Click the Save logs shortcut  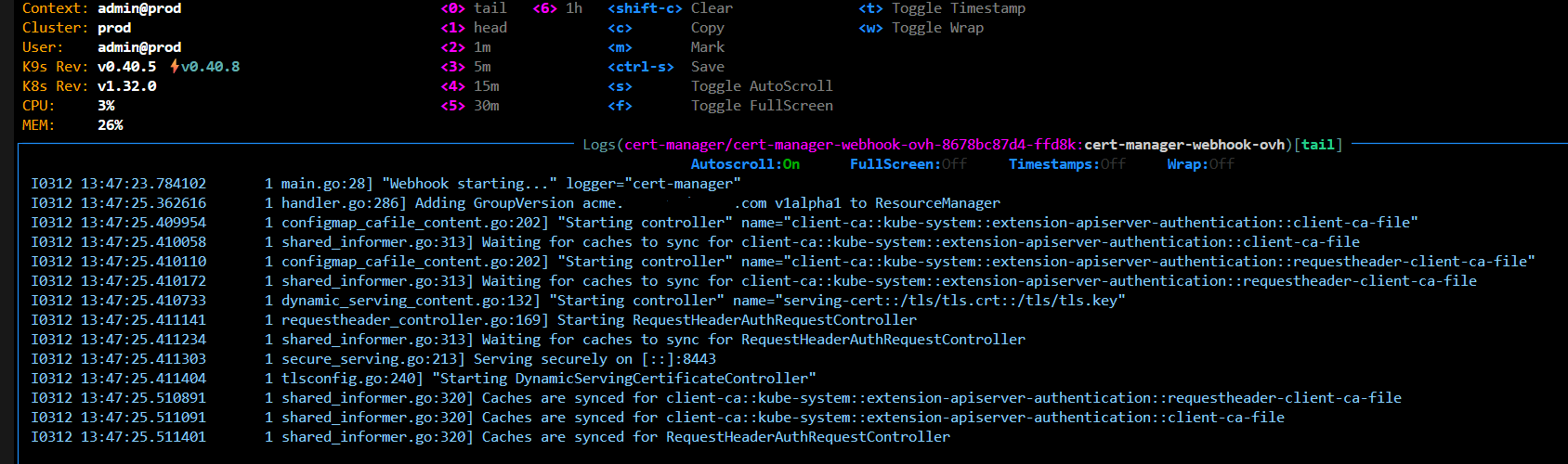coord(707,67)
